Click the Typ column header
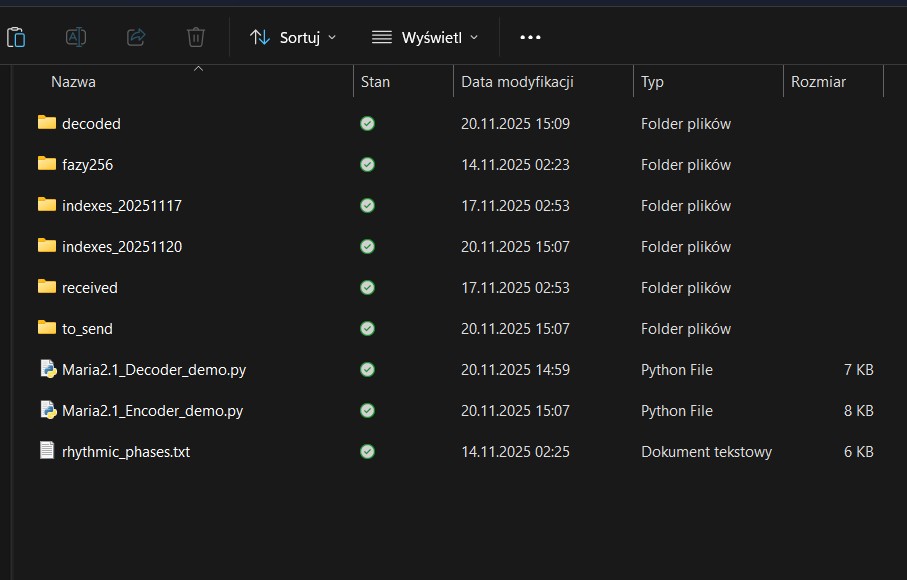 [x=652, y=82]
